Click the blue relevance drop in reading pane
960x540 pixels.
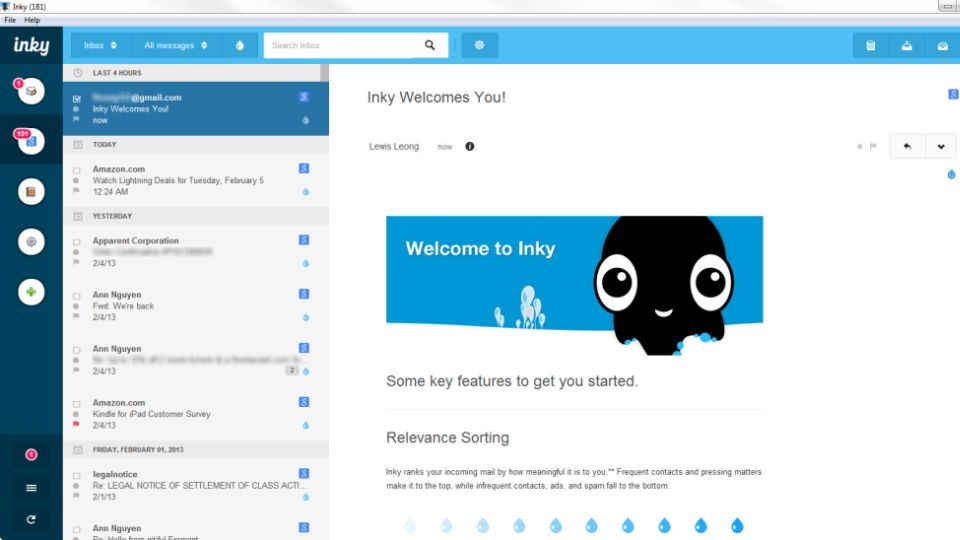tap(951, 174)
